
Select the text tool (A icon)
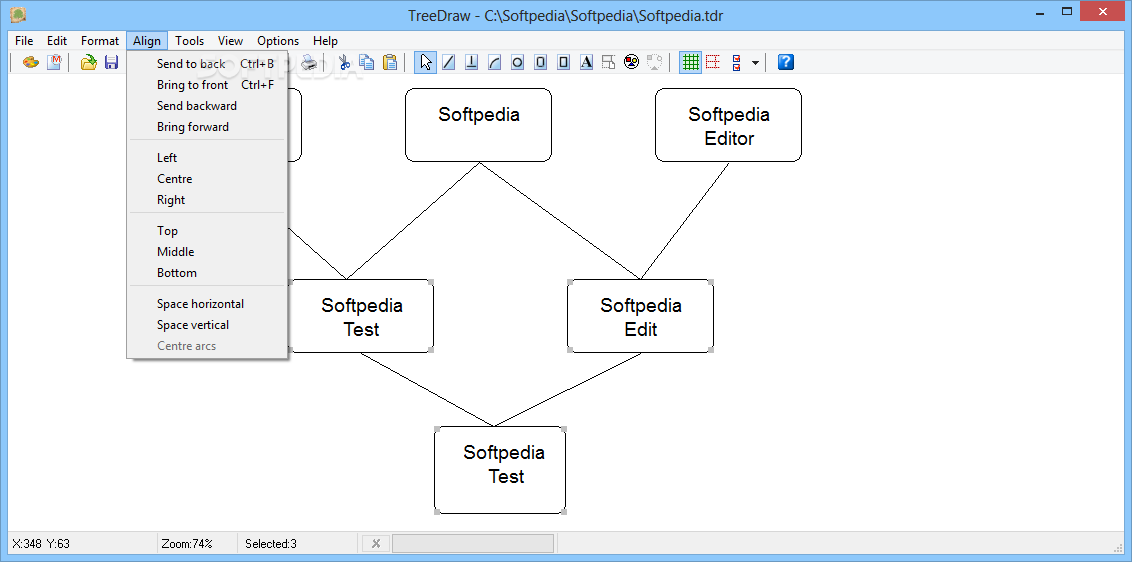586,62
